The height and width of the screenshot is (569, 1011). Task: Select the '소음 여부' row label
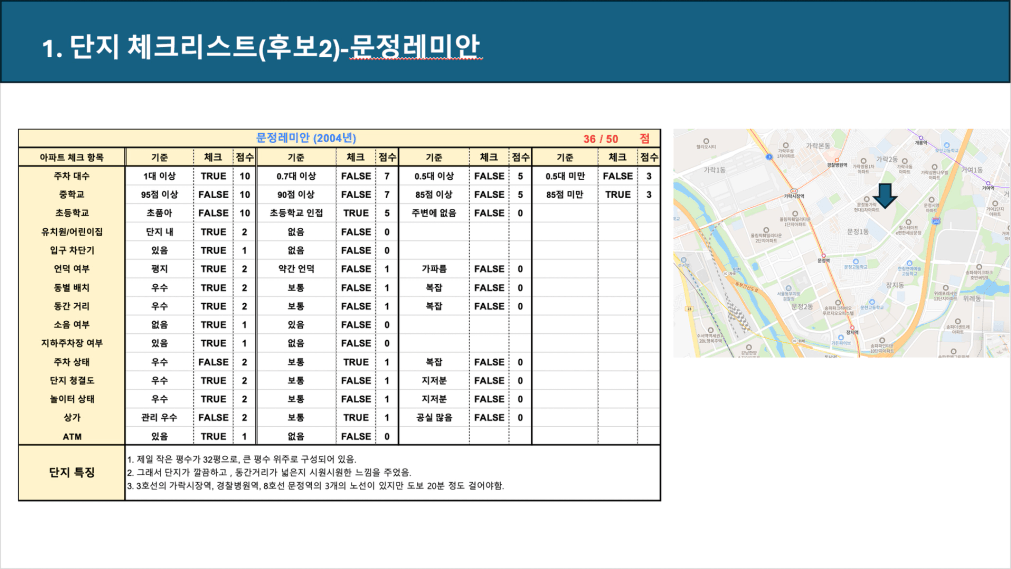[x=72, y=324]
